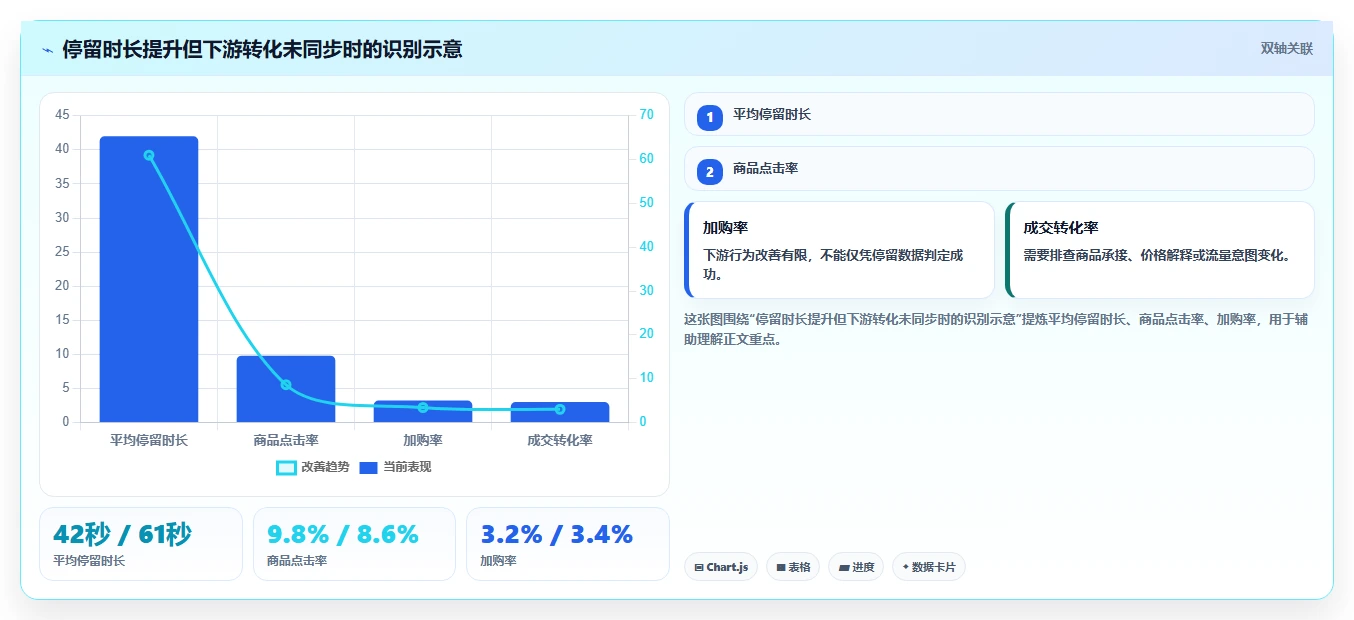Click trend line point on 成交转化率

pyautogui.click(x=560, y=409)
